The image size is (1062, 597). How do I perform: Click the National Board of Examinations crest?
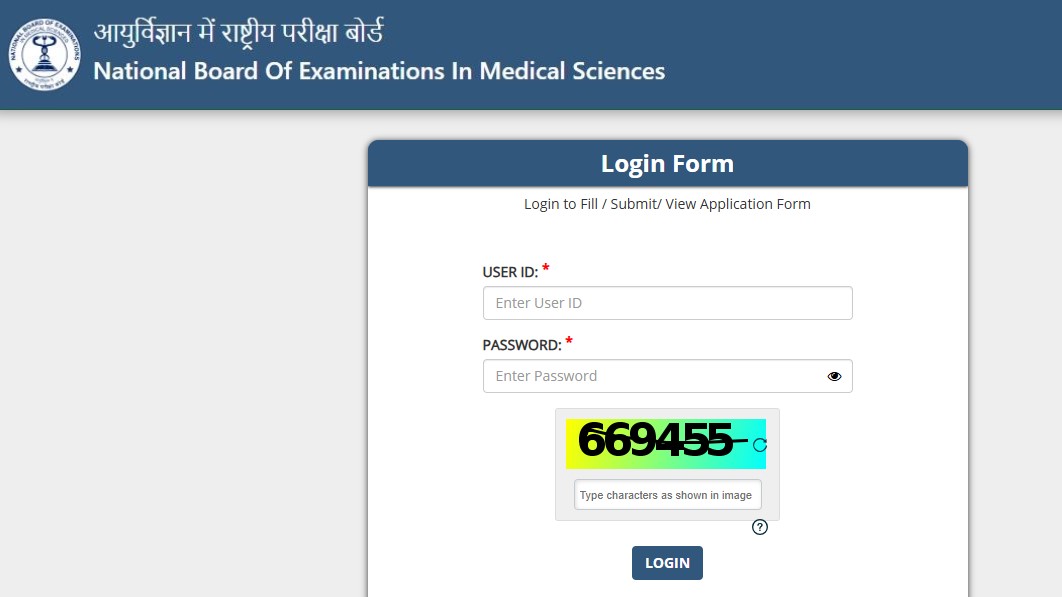(x=44, y=55)
